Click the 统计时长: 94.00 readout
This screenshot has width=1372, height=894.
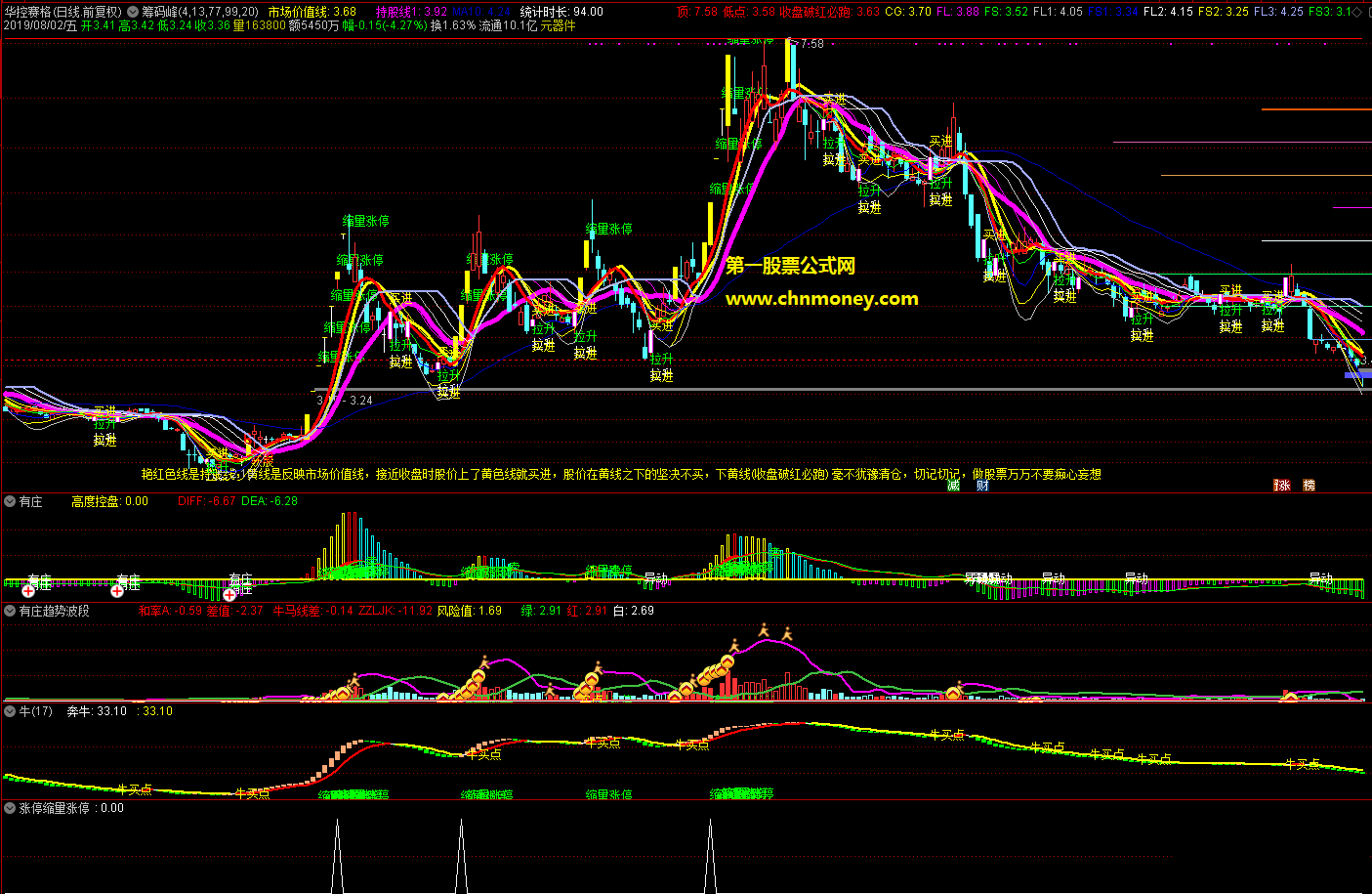561,12
